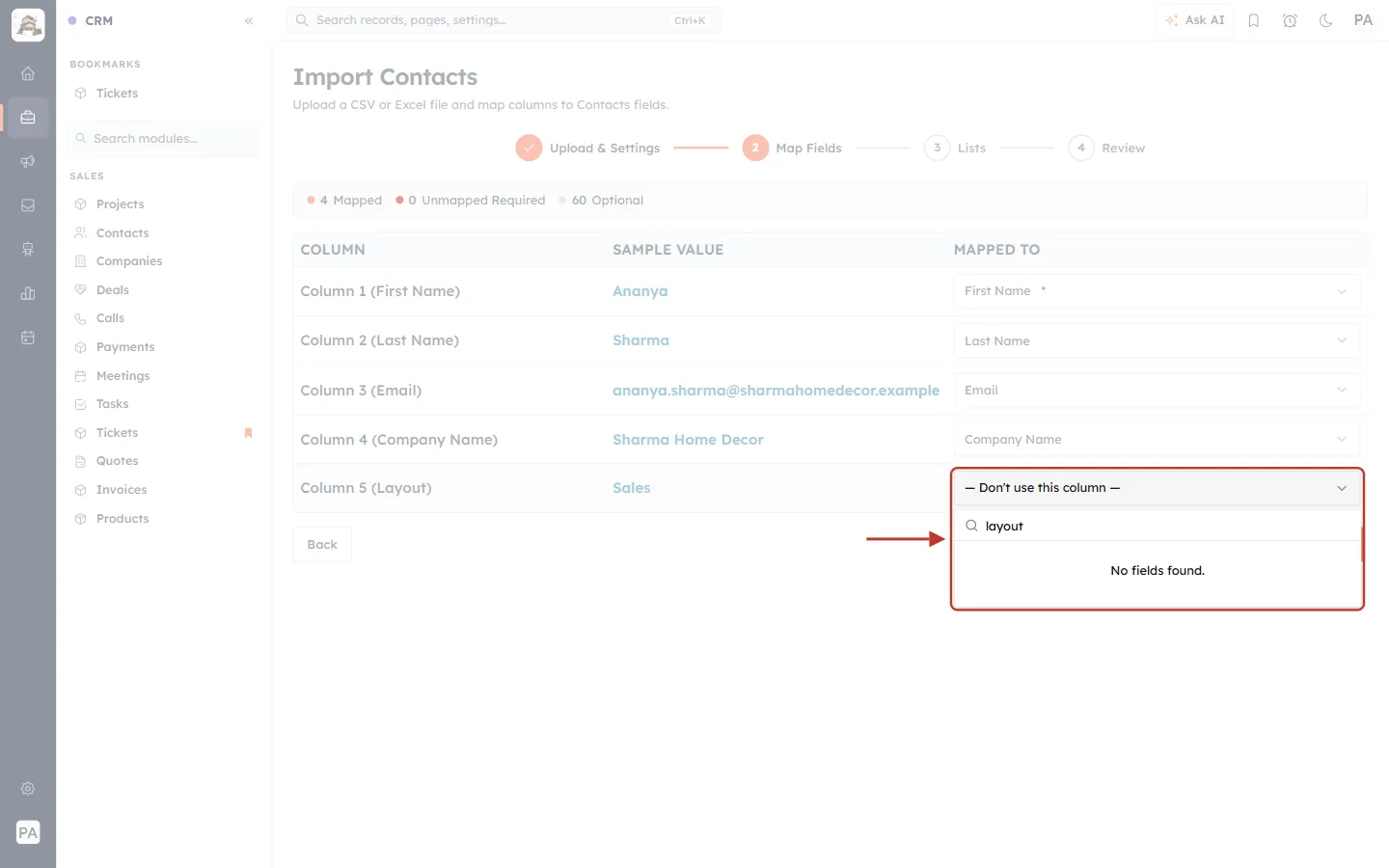The height and width of the screenshot is (868, 1389).
Task: Go to Upload & Settings step
Action: click(x=587, y=148)
